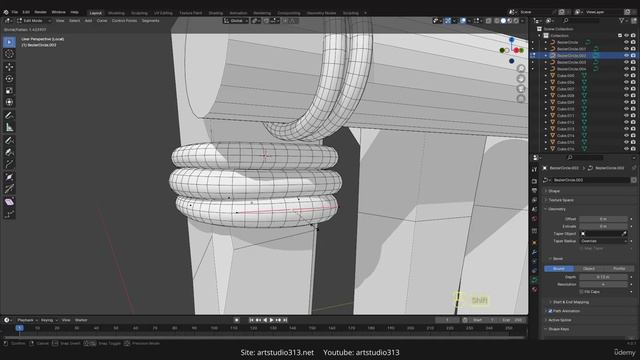Pick the Scale tool
Image resolution: width=640 pixels, height=360 pixels.
click(9, 91)
